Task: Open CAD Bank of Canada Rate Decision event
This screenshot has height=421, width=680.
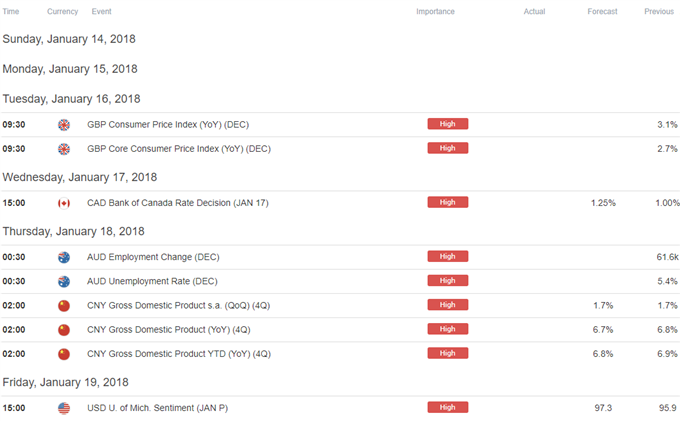Action: click(x=178, y=203)
